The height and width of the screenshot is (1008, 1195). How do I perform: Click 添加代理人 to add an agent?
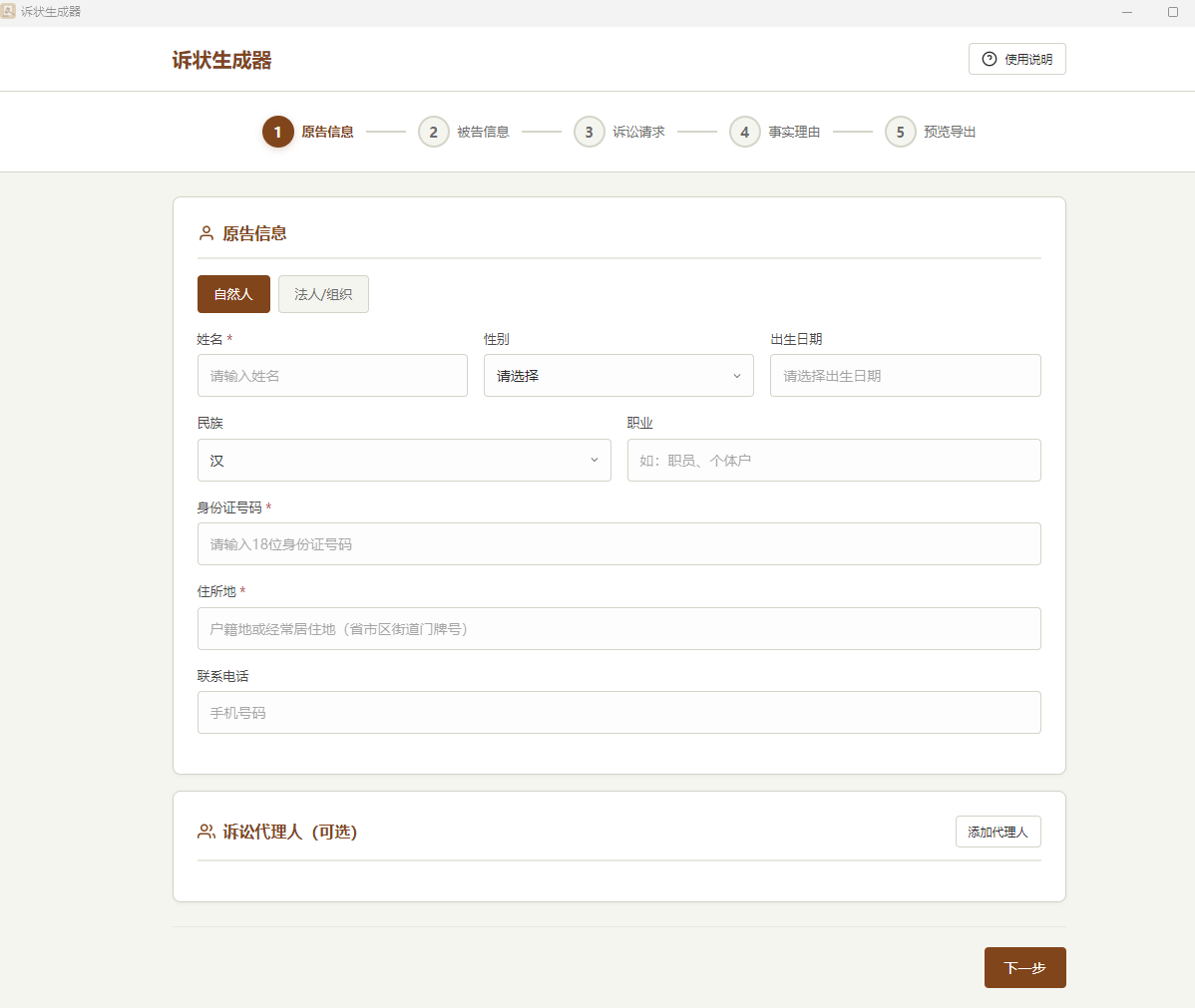click(x=997, y=831)
